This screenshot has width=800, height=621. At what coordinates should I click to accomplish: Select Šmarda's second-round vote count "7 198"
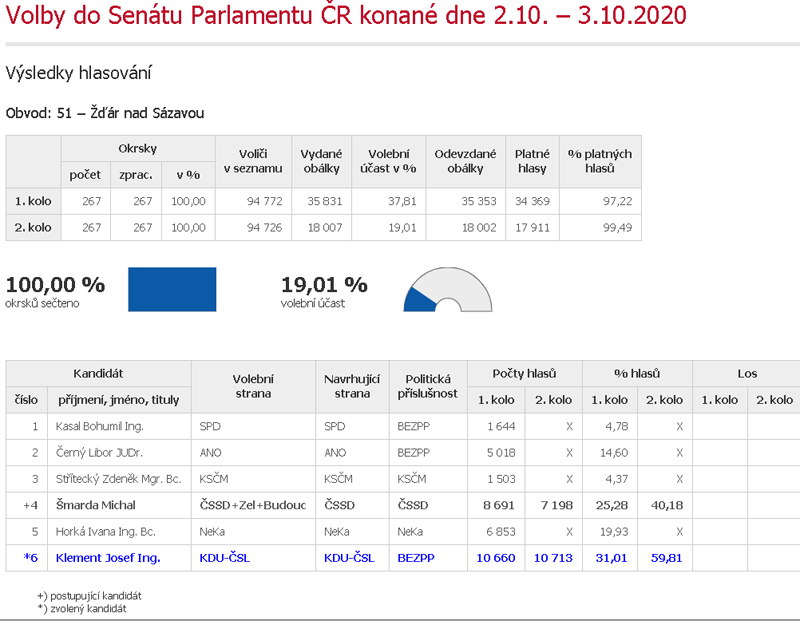557,505
